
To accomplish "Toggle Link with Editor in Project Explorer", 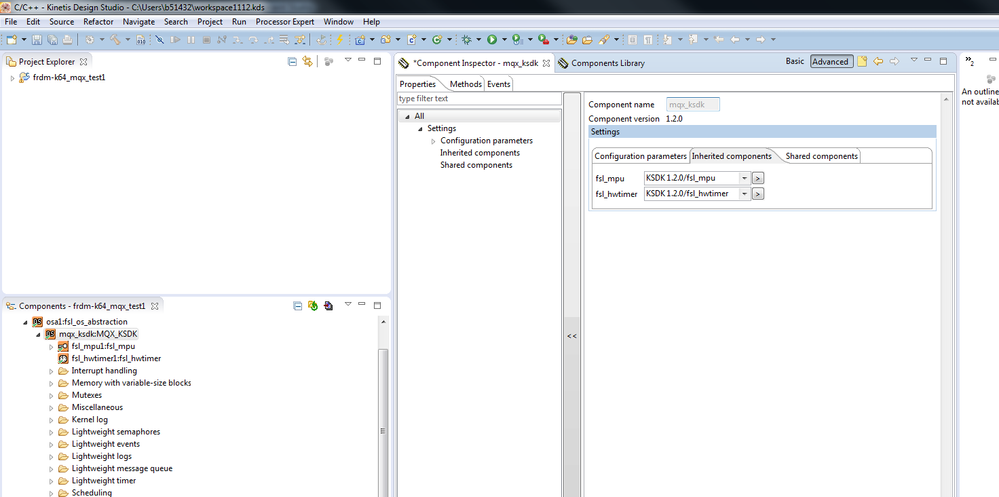I will coord(308,62).
